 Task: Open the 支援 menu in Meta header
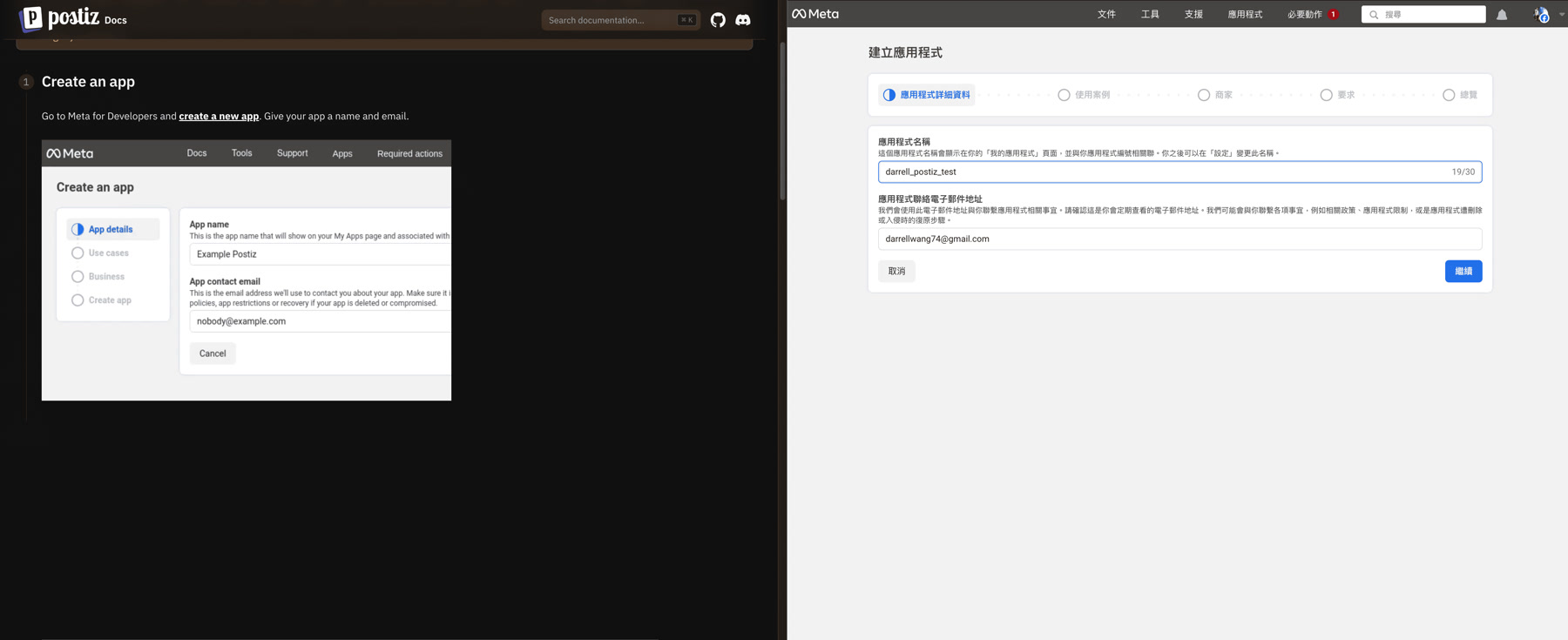[x=1193, y=14]
